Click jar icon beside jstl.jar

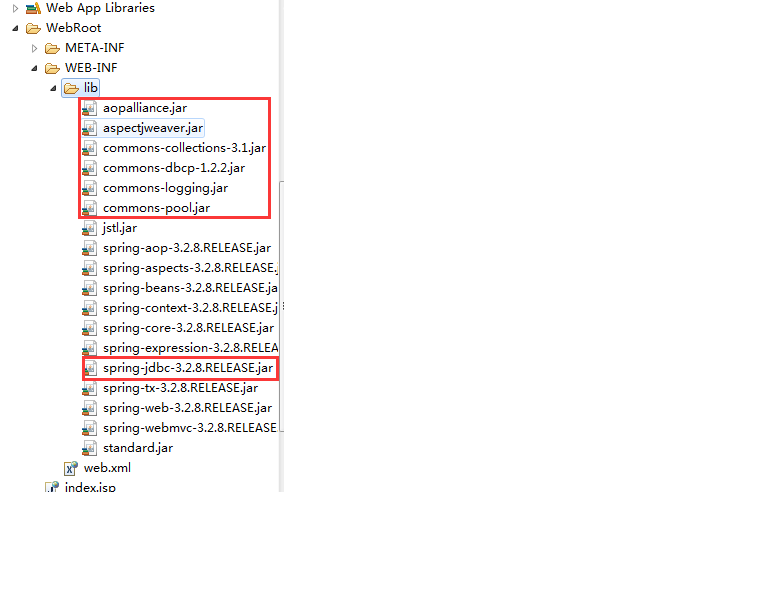pyautogui.click(x=89, y=228)
